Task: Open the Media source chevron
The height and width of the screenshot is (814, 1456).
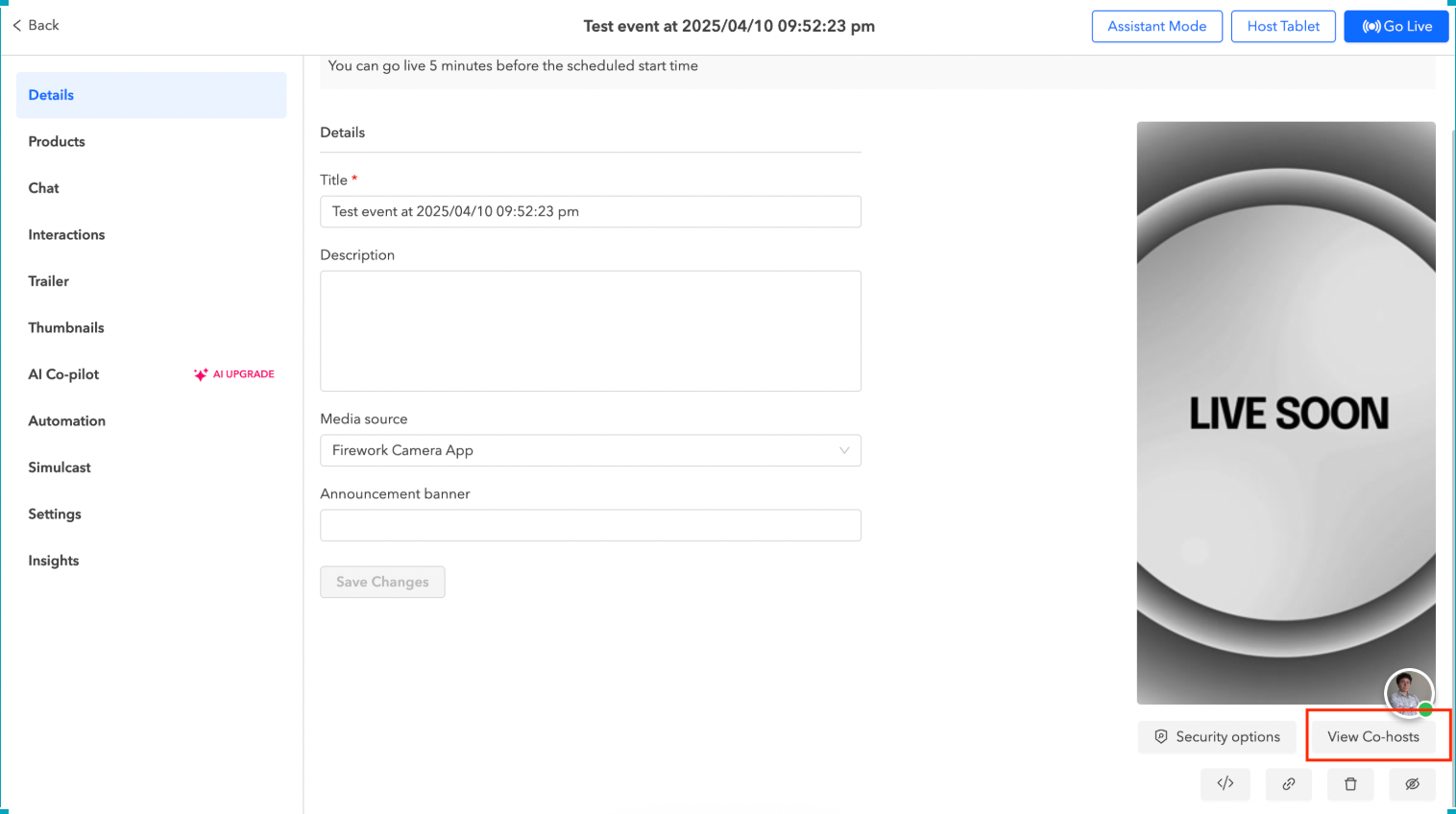Action: coord(842,450)
